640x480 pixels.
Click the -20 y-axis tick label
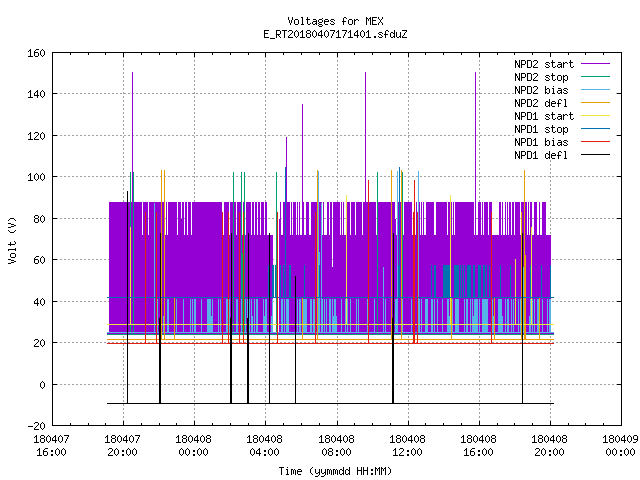tap(36, 426)
